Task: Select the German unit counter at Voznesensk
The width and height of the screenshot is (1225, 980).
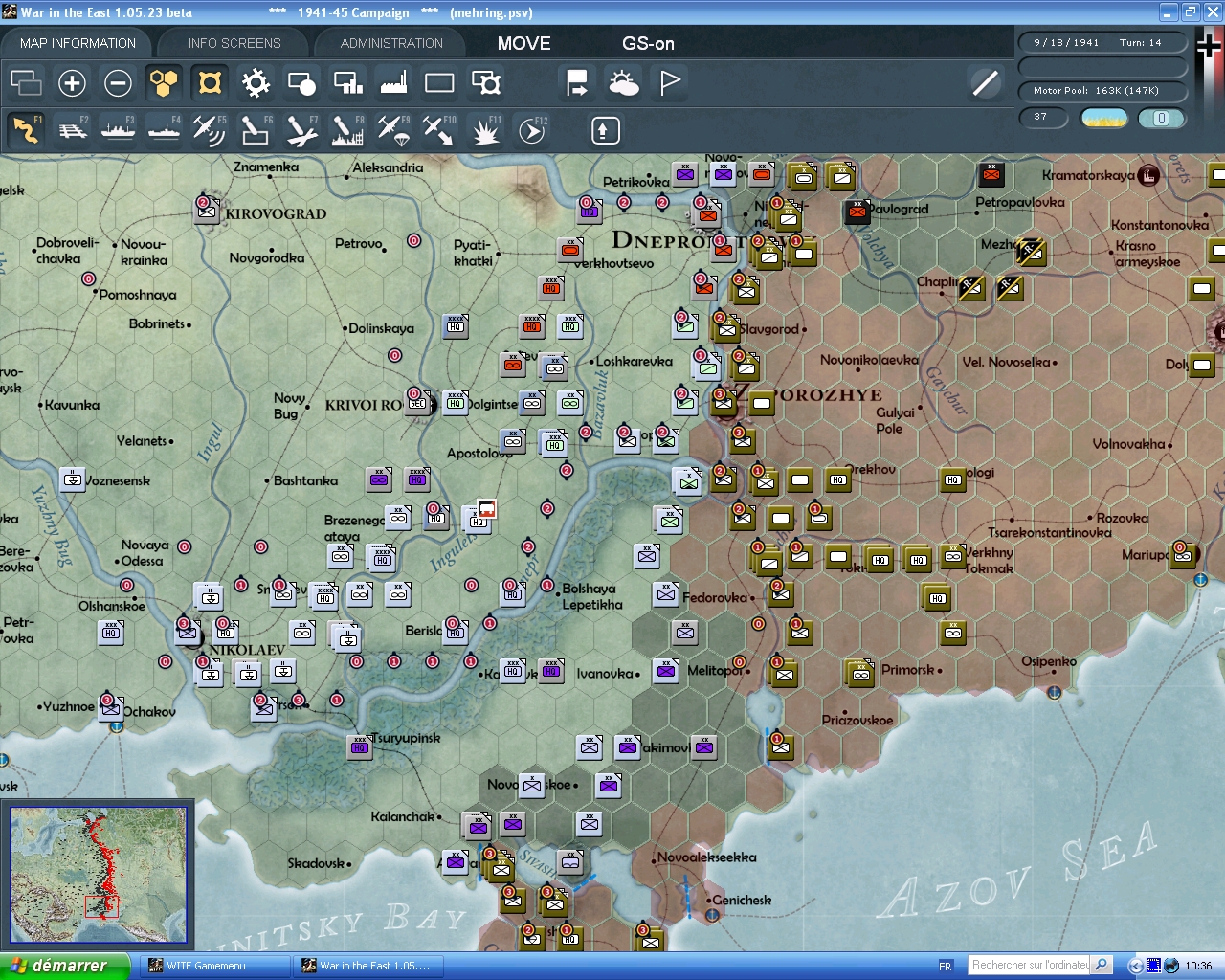Action: point(73,479)
